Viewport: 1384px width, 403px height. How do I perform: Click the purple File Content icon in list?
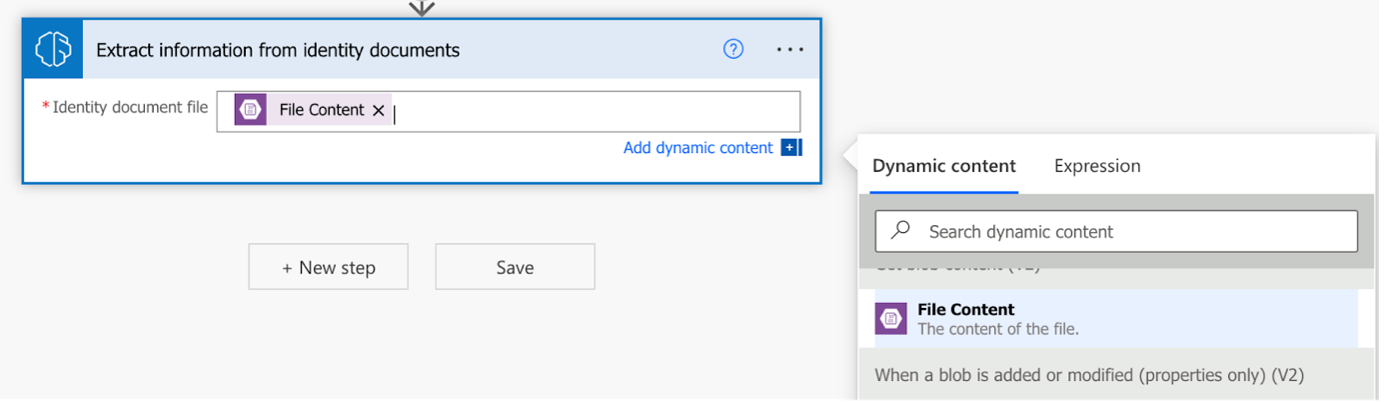pyautogui.click(x=891, y=318)
